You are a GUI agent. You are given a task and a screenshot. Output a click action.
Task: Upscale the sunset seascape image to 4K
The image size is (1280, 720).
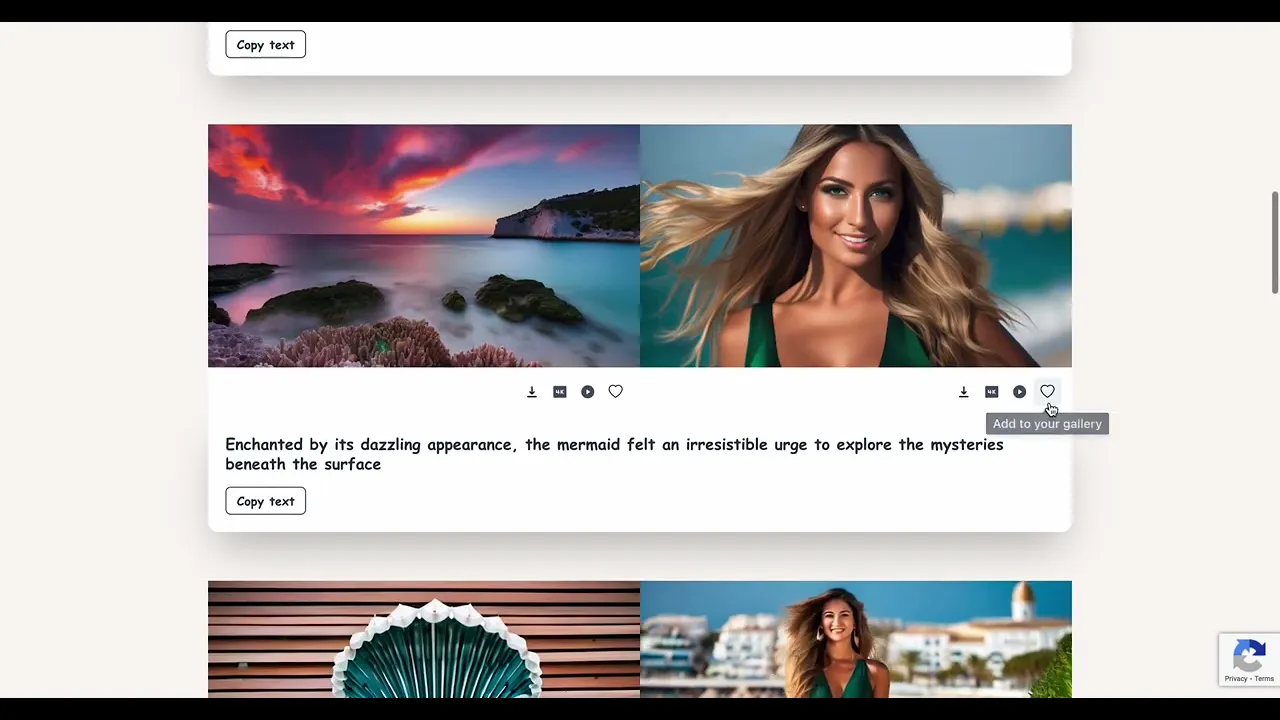pos(560,392)
